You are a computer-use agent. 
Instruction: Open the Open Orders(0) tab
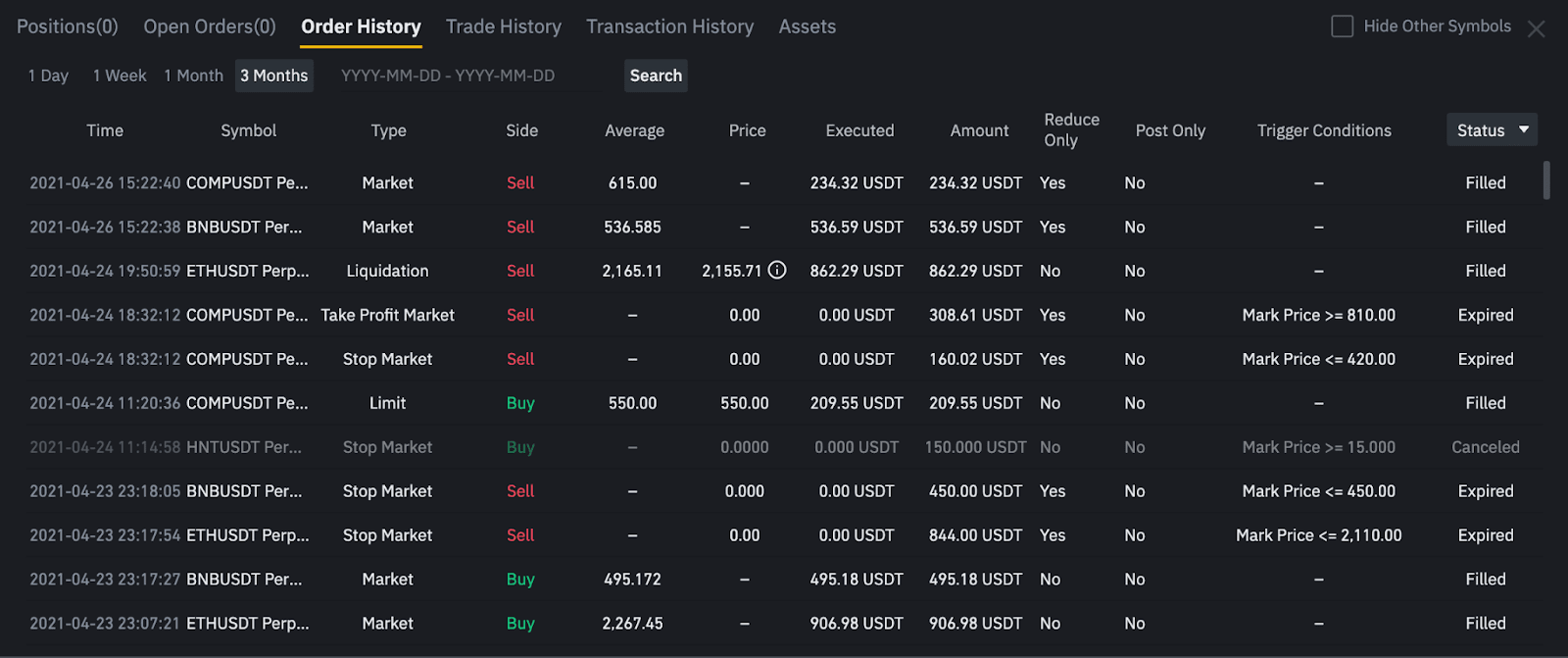tap(210, 26)
